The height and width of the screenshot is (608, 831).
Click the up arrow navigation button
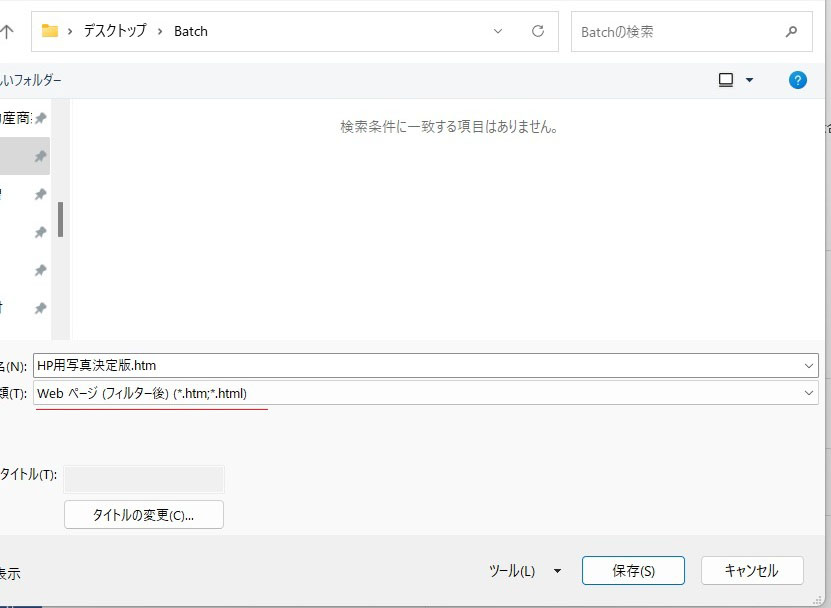tap(7, 32)
